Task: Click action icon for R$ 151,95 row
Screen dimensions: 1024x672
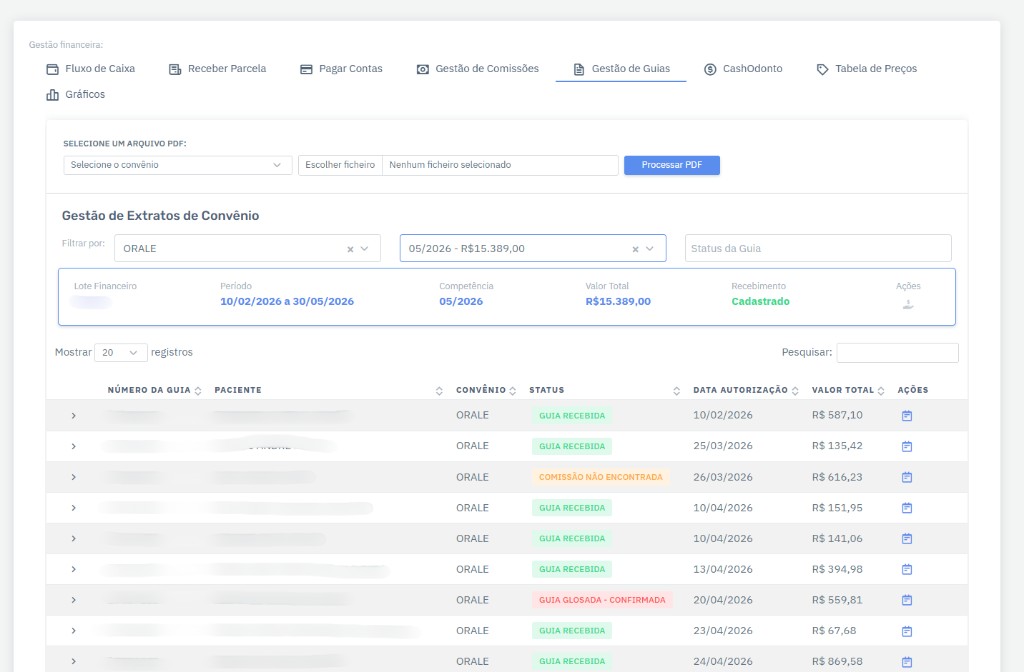Action: 907,508
